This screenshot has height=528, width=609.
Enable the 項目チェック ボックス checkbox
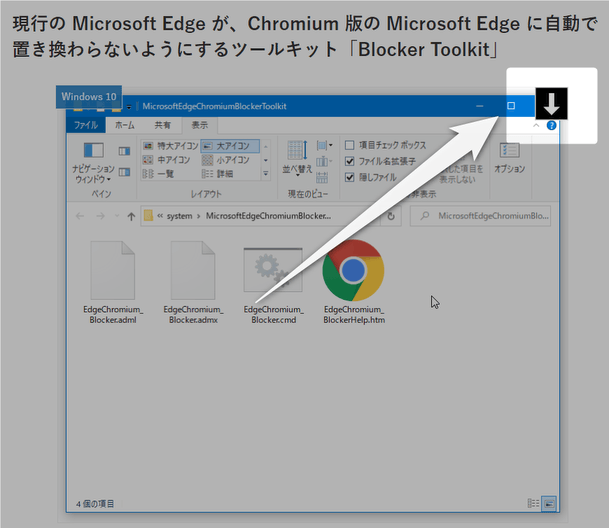(350, 145)
